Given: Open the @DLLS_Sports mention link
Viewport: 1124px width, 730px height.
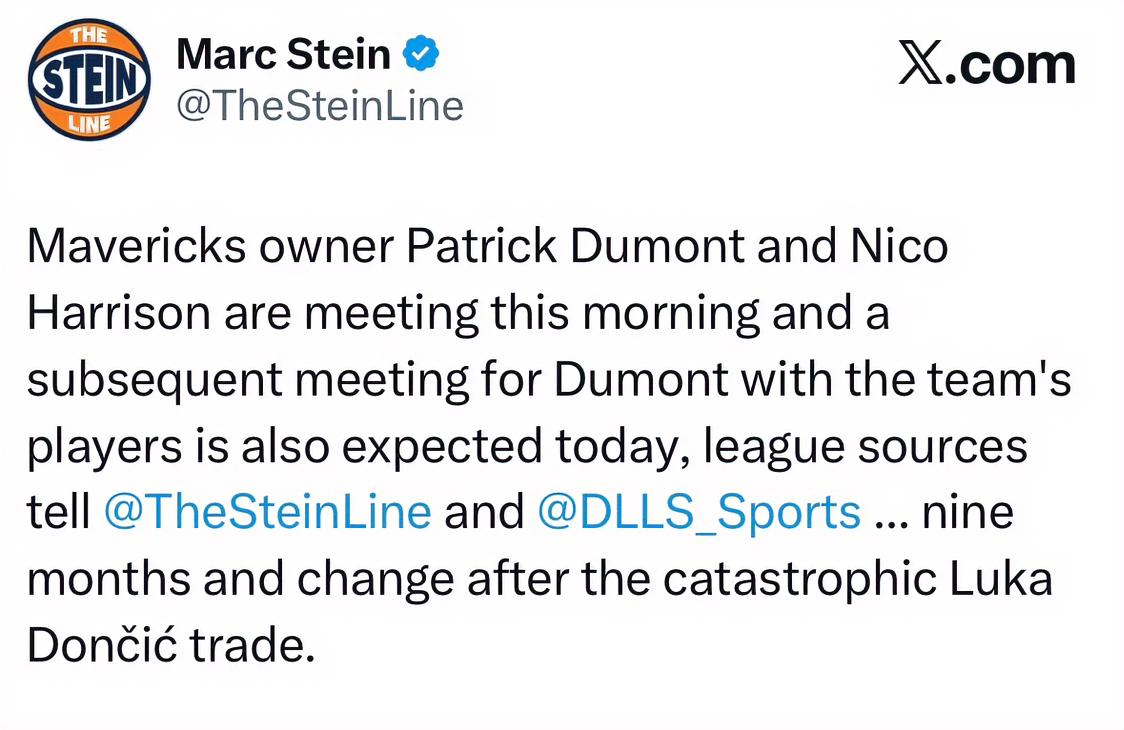Looking at the screenshot, I should click(699, 513).
